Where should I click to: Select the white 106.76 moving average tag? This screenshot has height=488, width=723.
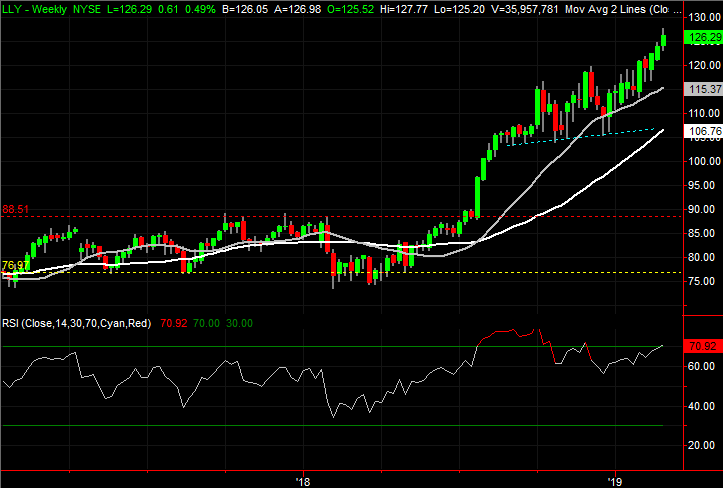click(x=704, y=131)
